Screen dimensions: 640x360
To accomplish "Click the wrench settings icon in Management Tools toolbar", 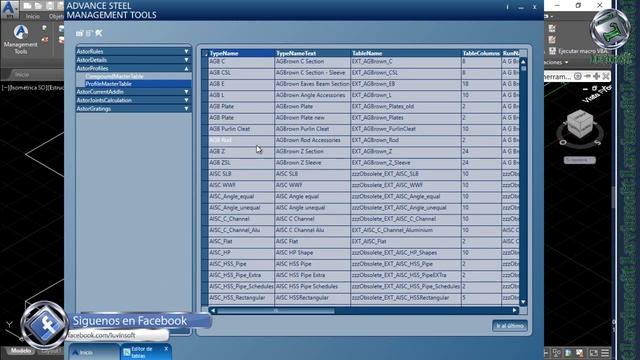I will coord(99,33).
